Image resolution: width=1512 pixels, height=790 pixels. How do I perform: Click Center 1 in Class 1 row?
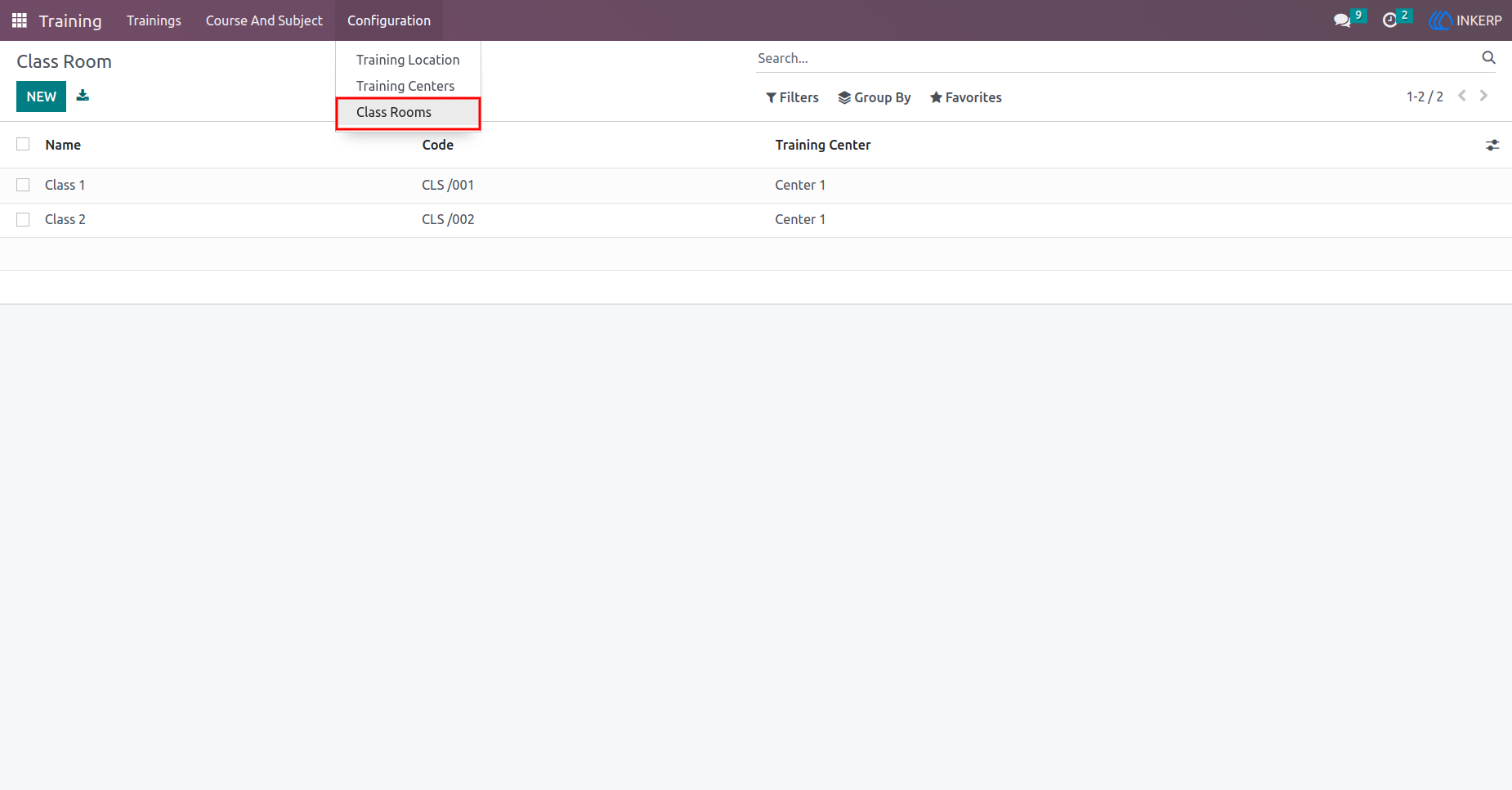(x=800, y=185)
